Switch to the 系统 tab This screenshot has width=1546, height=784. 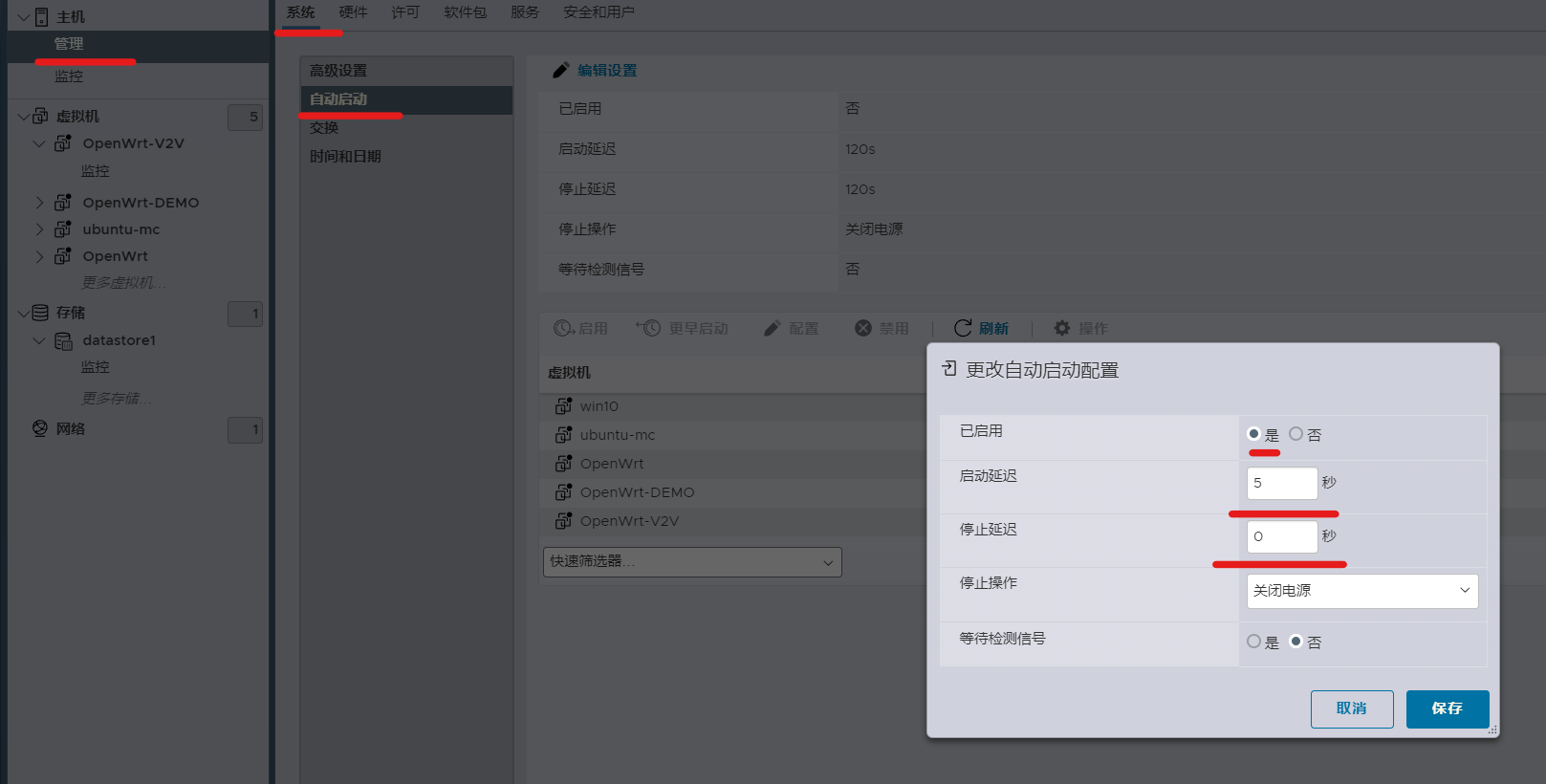[300, 12]
